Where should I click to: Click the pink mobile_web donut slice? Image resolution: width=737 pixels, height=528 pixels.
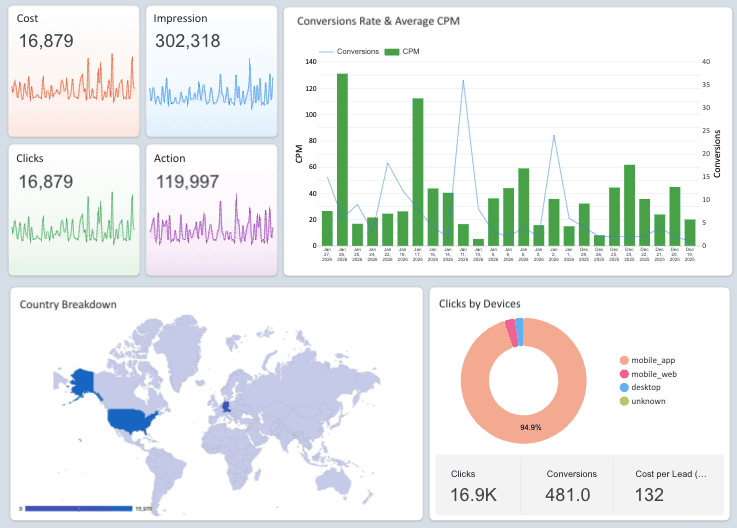(511, 333)
